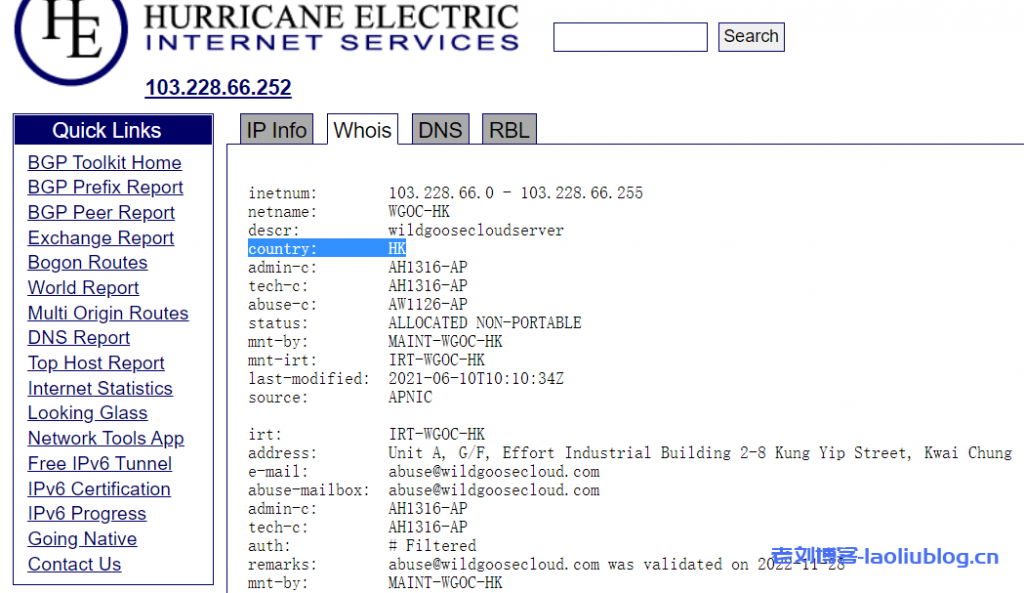This screenshot has width=1024, height=593.
Task: Click the IPv6 Certification link
Action: [x=99, y=489]
